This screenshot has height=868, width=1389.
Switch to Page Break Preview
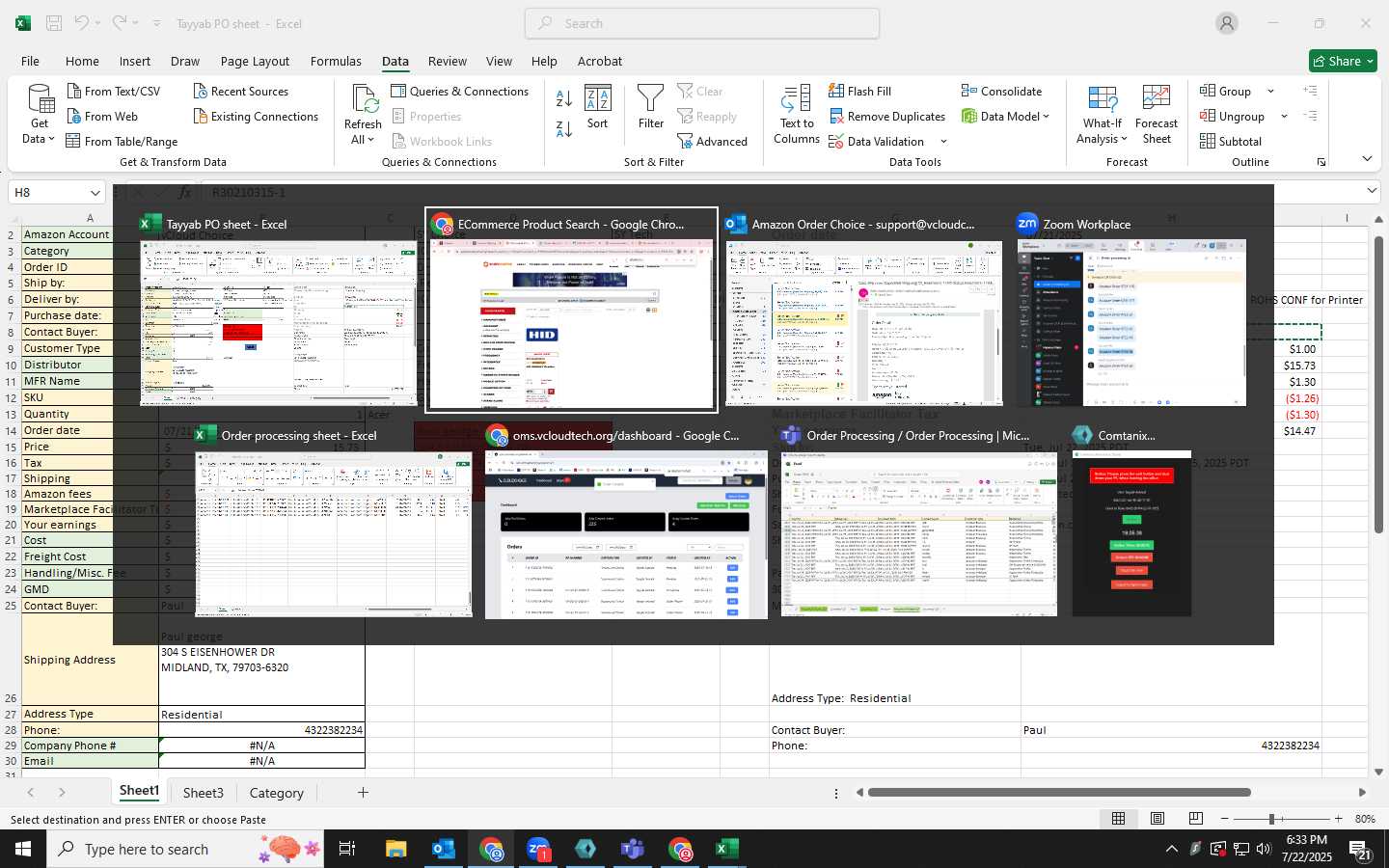(x=1196, y=819)
